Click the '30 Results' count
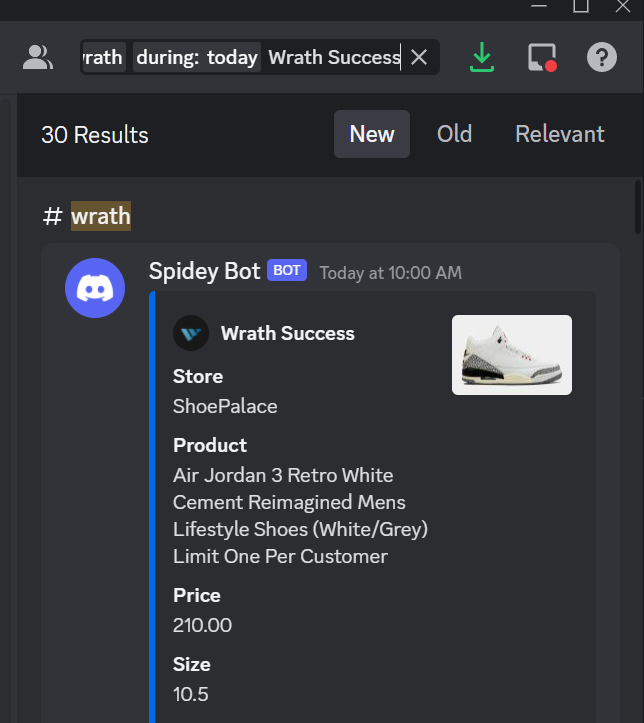 pyautogui.click(x=95, y=135)
